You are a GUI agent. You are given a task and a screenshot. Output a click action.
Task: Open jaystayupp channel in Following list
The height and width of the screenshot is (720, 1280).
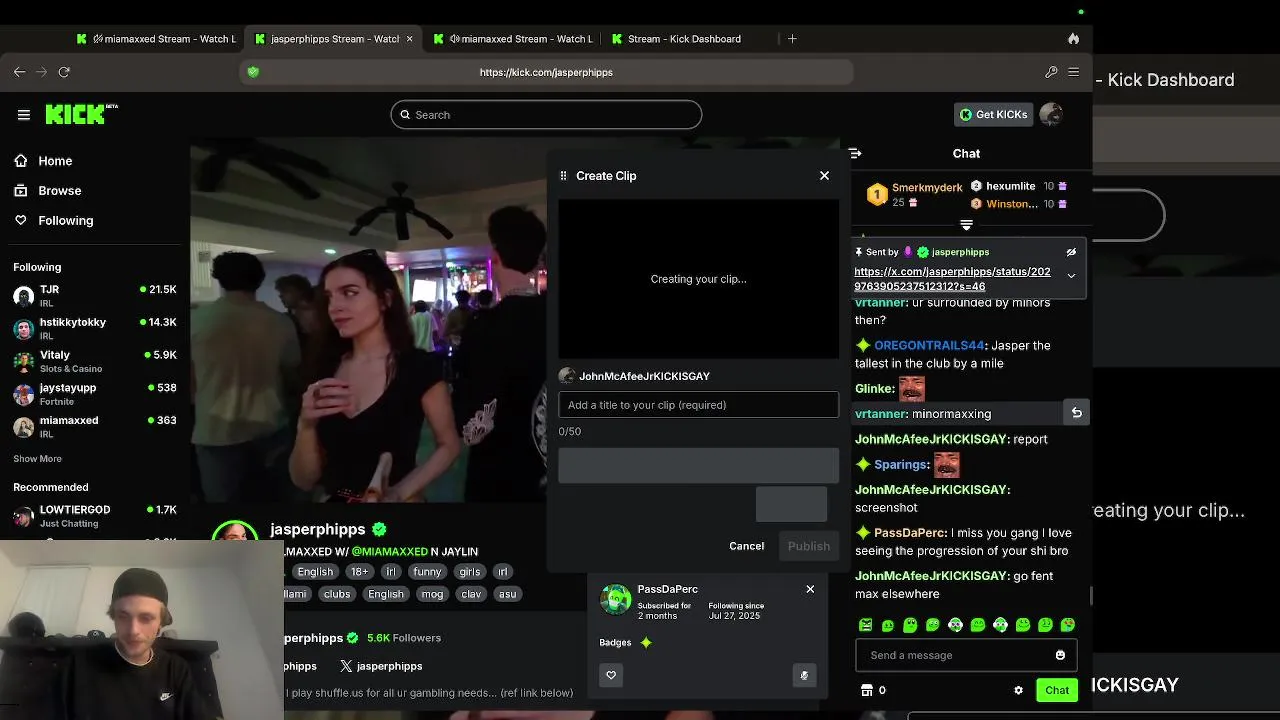coord(95,394)
